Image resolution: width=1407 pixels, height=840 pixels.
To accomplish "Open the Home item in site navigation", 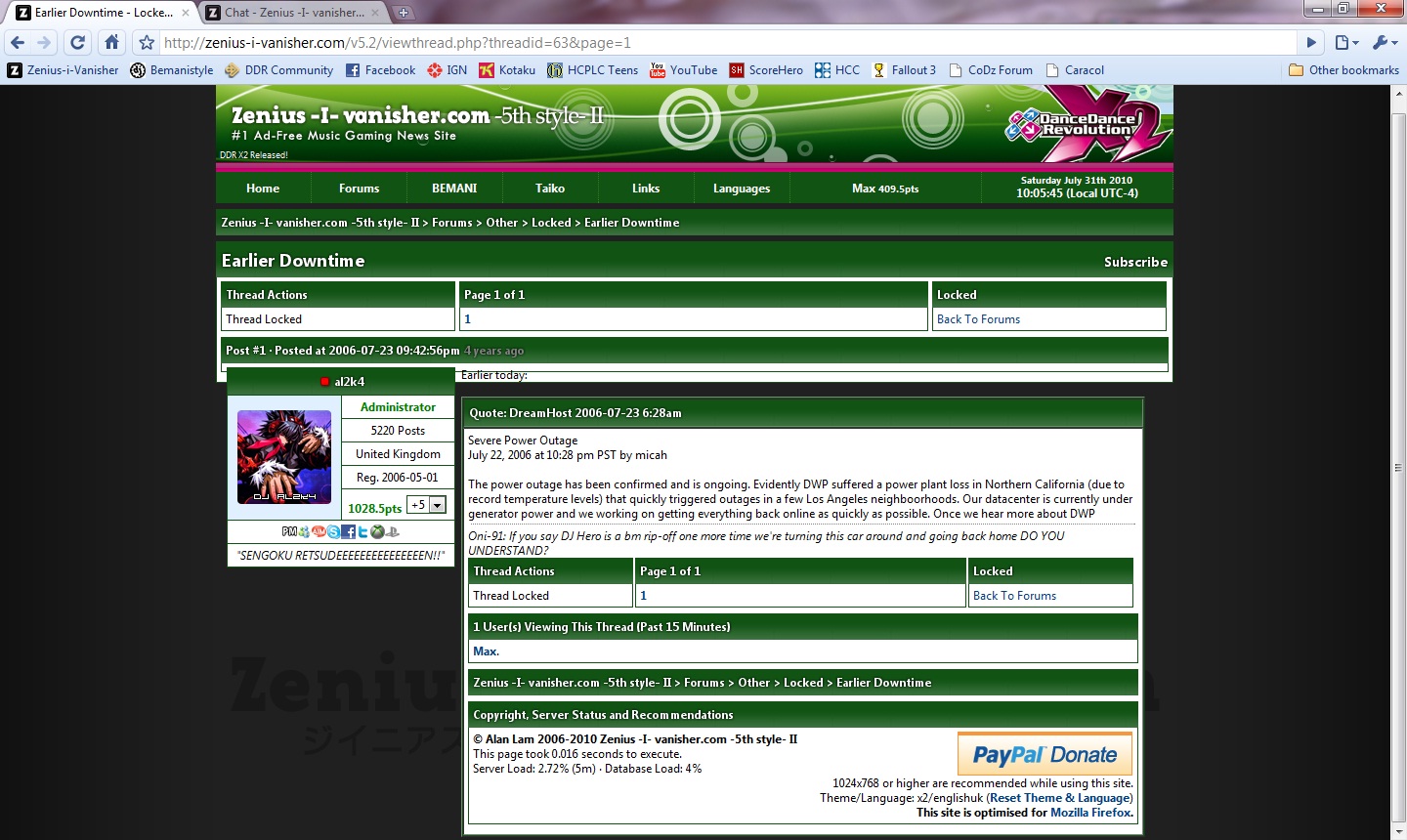I will coord(263,189).
